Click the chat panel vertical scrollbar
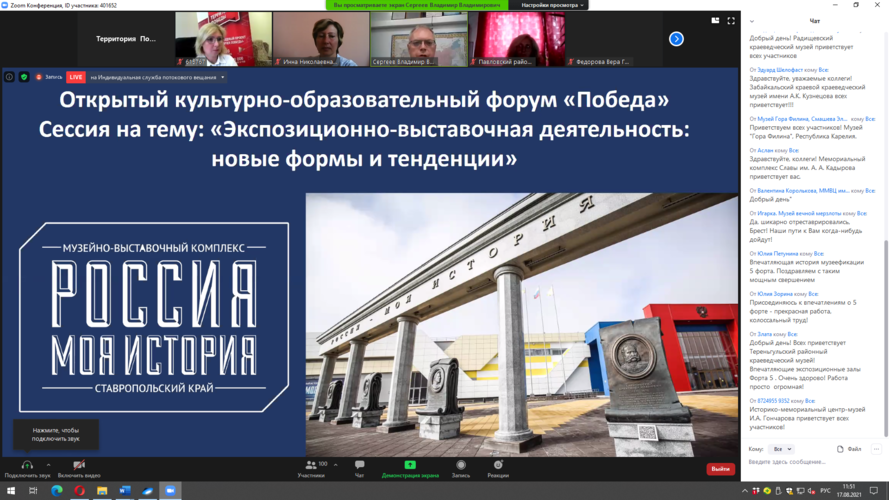889x500 pixels. [884, 340]
